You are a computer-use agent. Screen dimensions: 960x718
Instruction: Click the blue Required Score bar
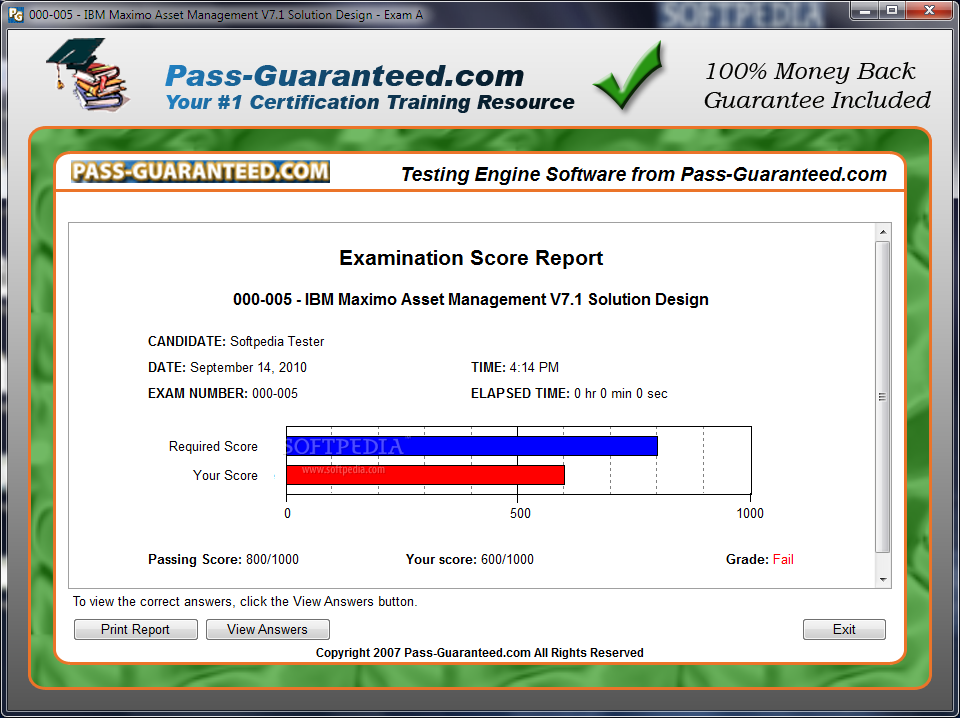click(472, 446)
